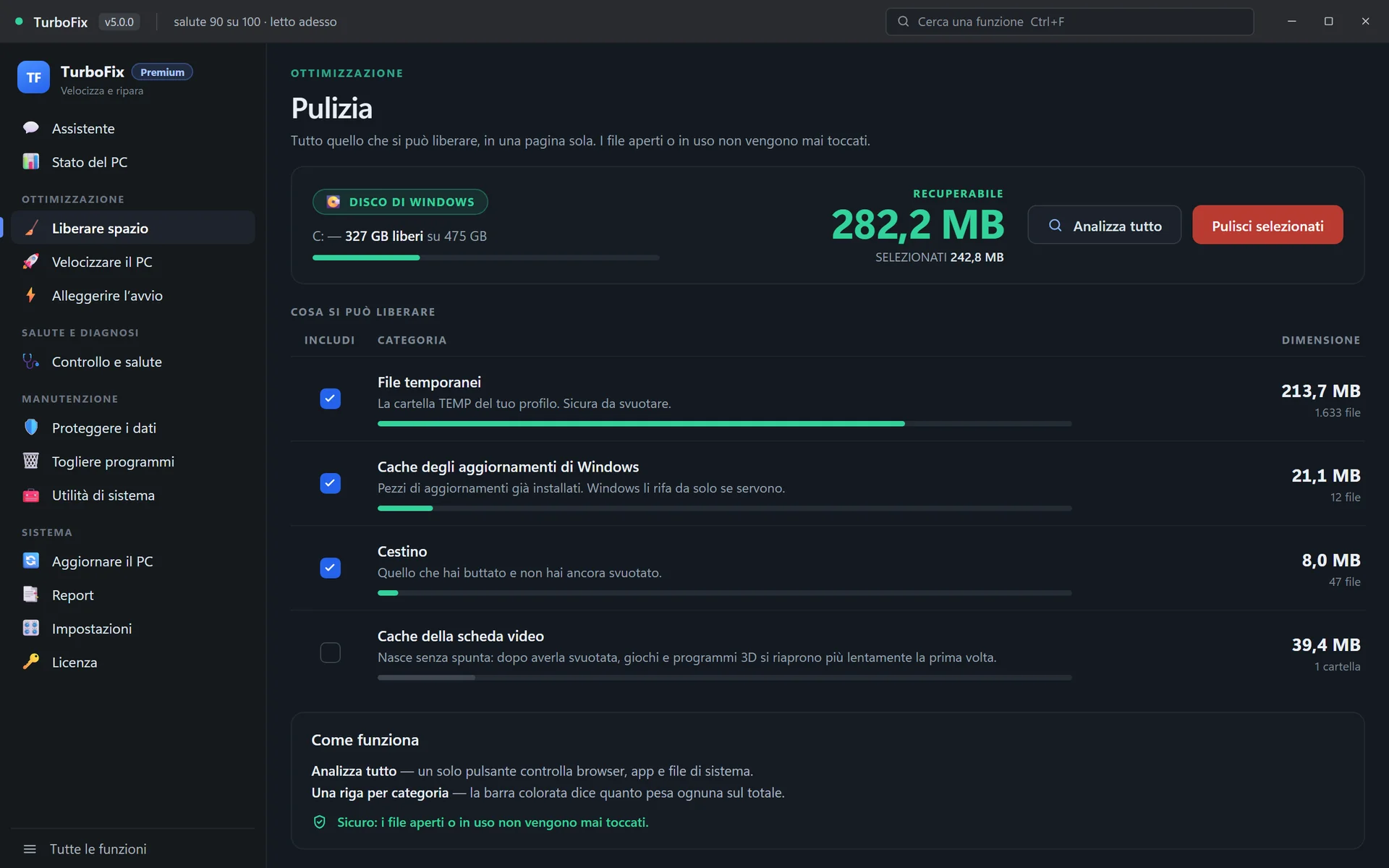Click the 1.633 file count
1389x868 pixels.
pyautogui.click(x=1337, y=413)
